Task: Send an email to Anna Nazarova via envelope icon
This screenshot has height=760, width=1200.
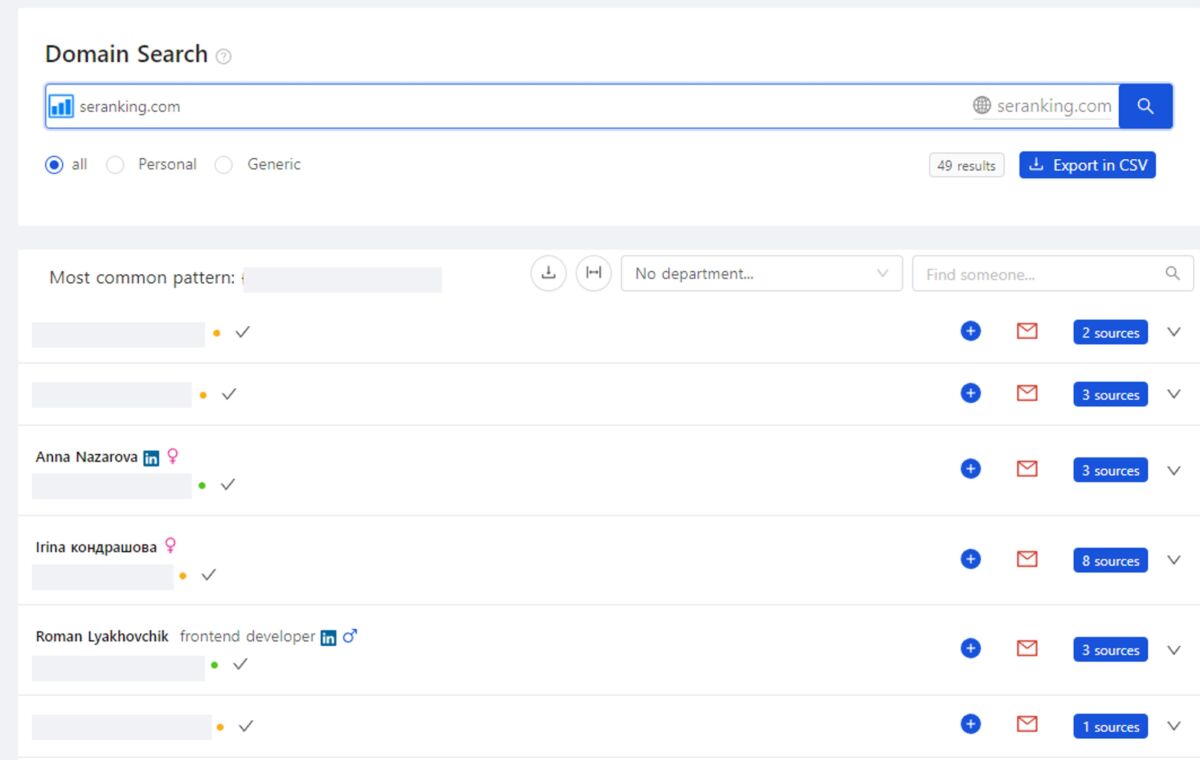Action: [x=1026, y=468]
